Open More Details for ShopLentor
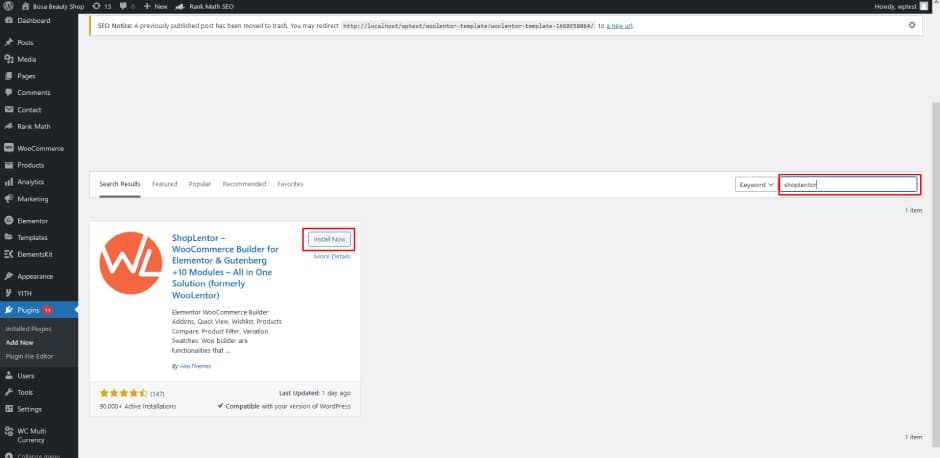940x458 pixels. click(332, 256)
